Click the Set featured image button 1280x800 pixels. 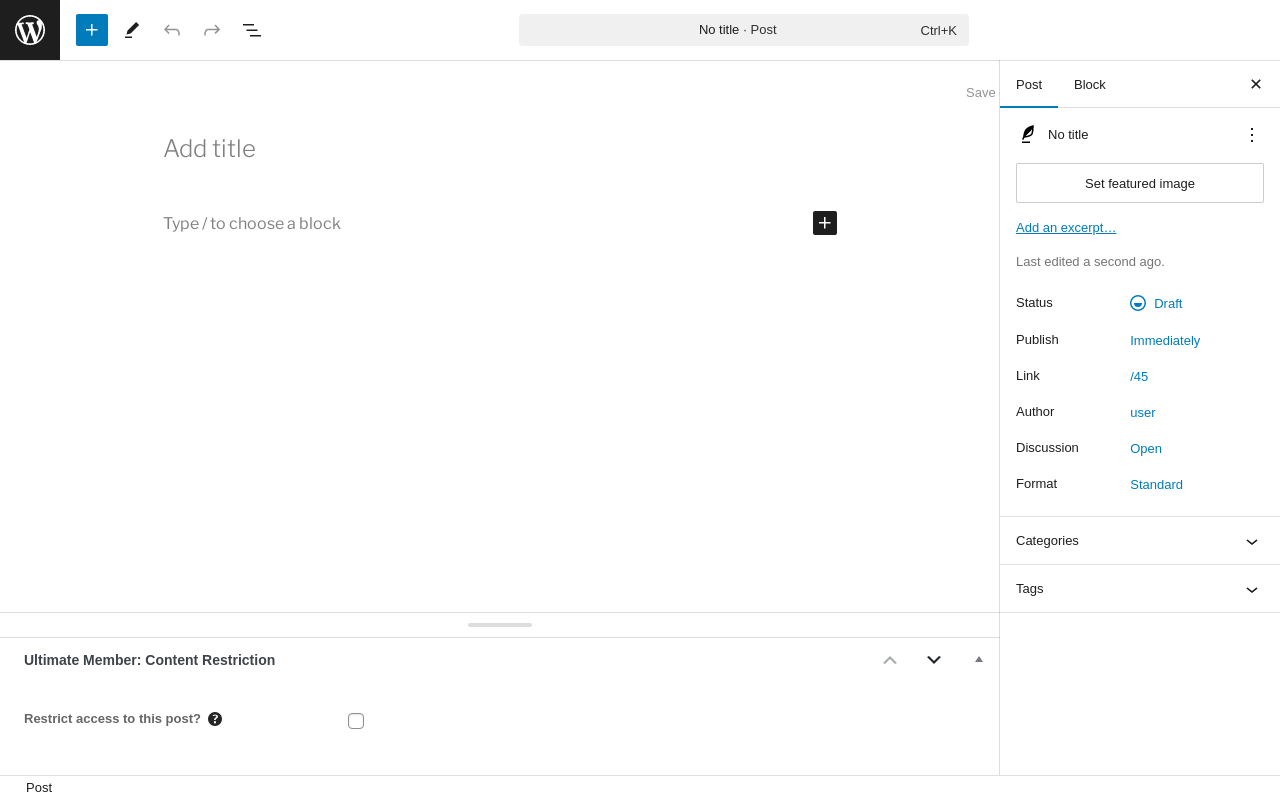(x=1140, y=183)
